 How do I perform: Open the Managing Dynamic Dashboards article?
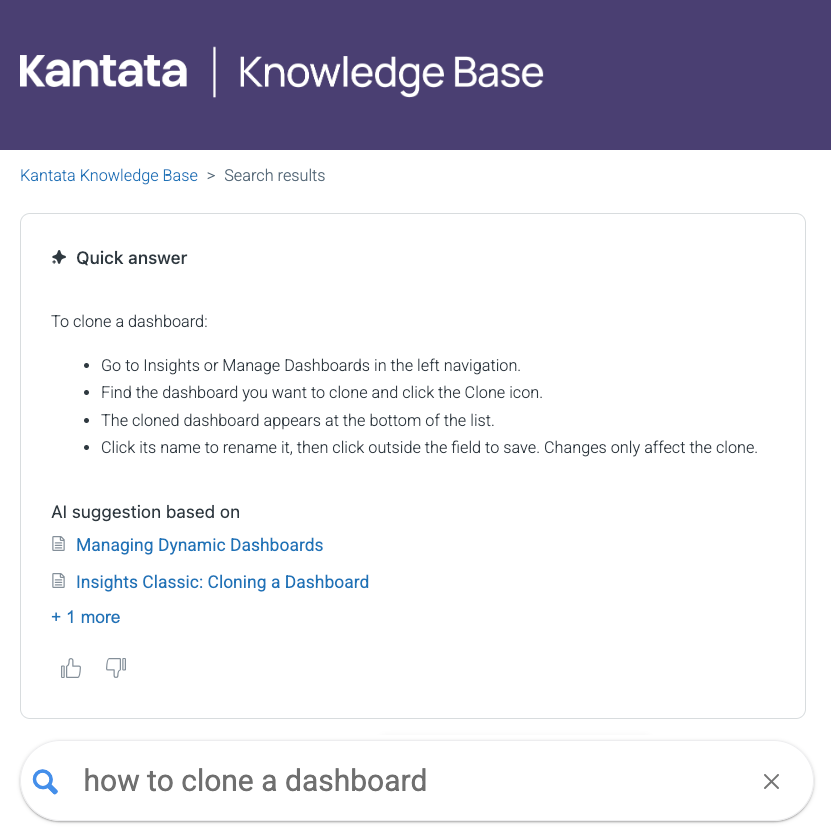(199, 544)
